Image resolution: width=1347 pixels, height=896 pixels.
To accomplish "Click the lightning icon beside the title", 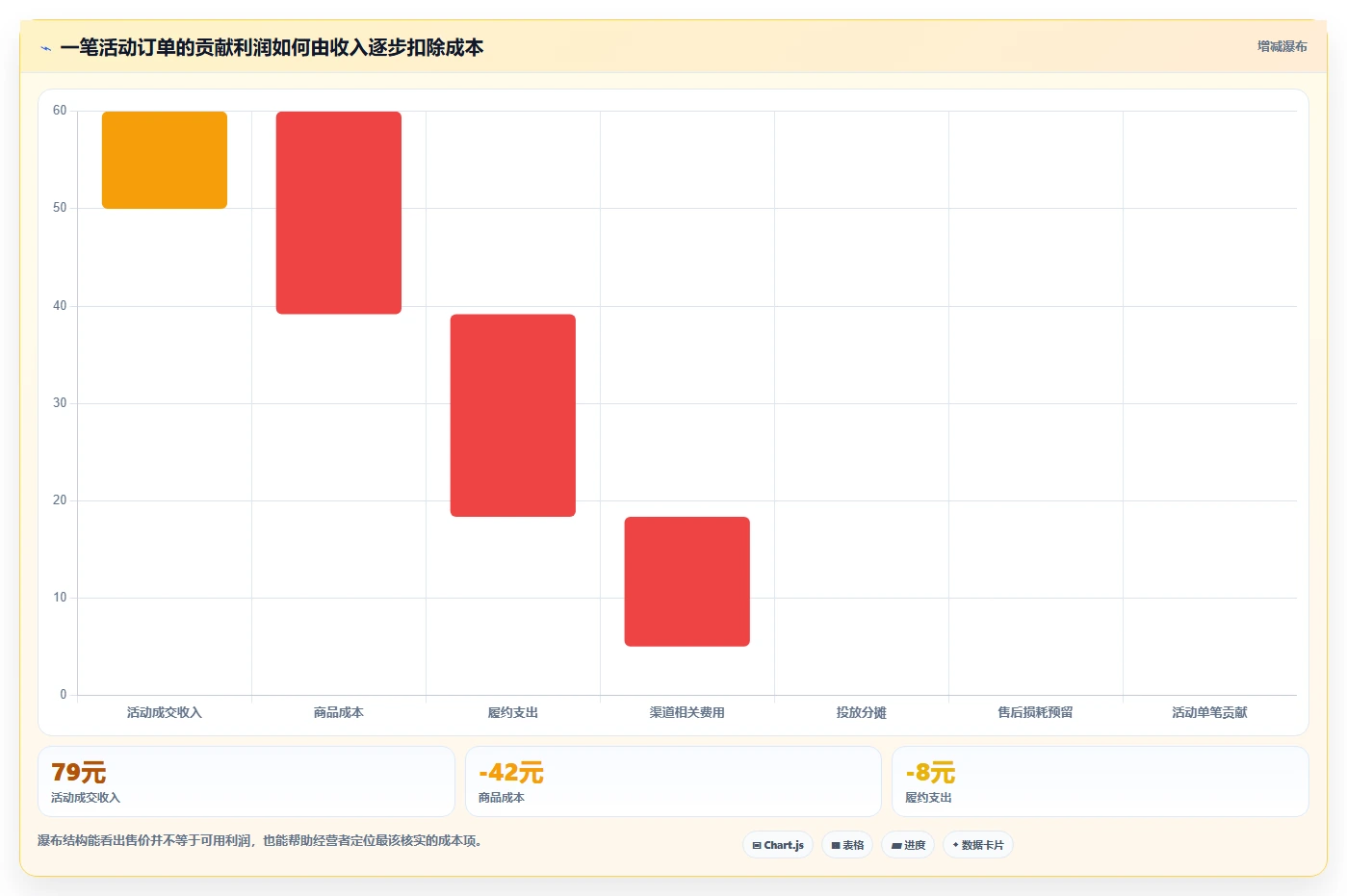I will point(45,48).
